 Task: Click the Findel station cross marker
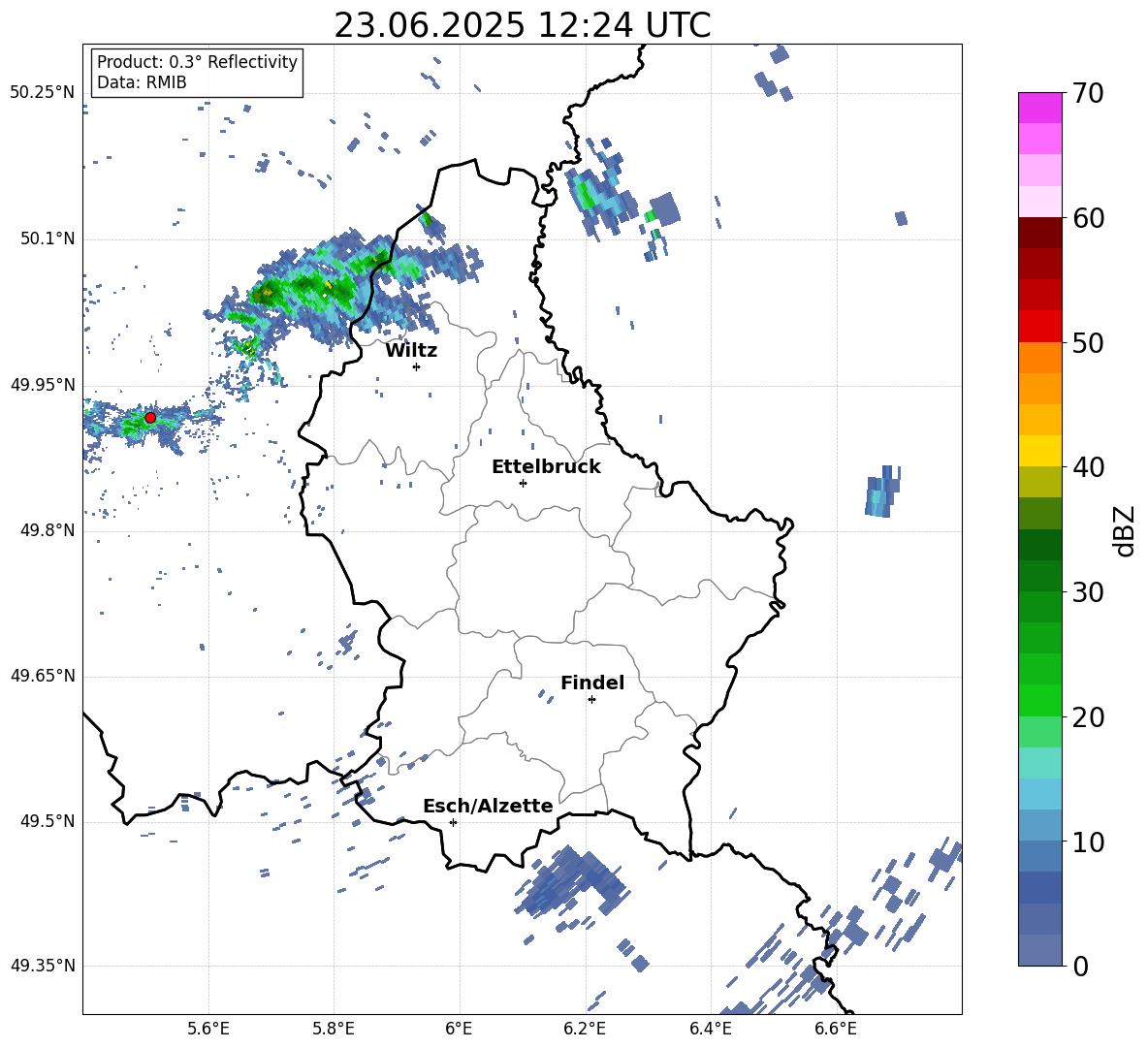(x=591, y=700)
